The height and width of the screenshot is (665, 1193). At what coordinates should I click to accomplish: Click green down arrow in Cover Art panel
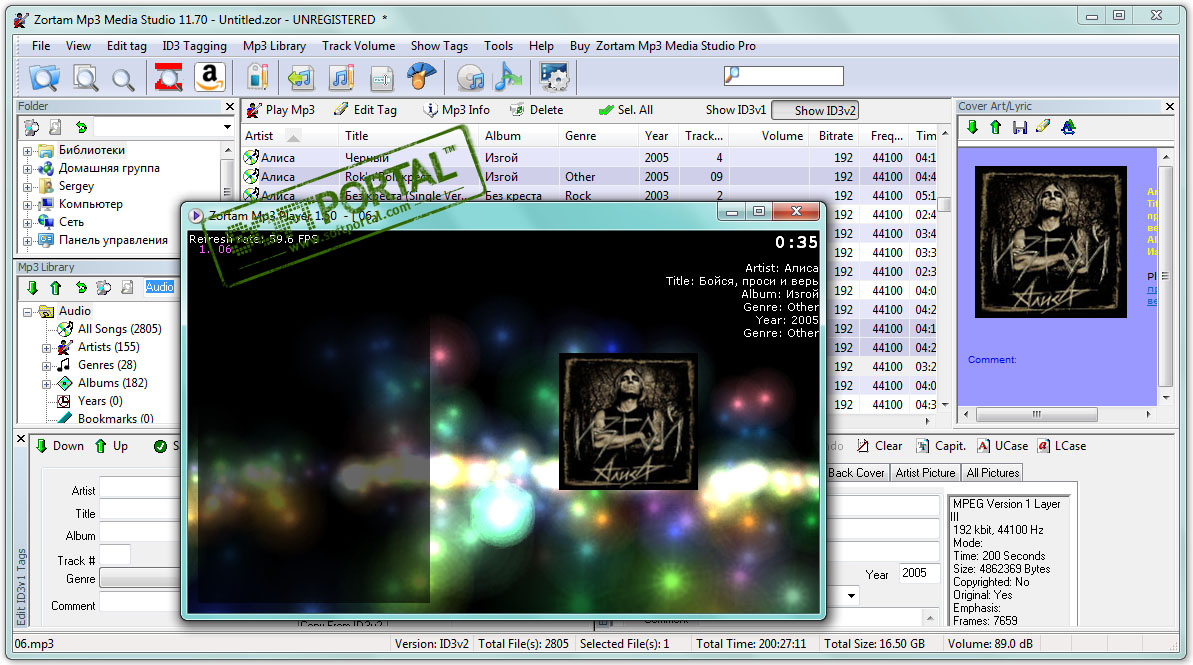click(972, 127)
